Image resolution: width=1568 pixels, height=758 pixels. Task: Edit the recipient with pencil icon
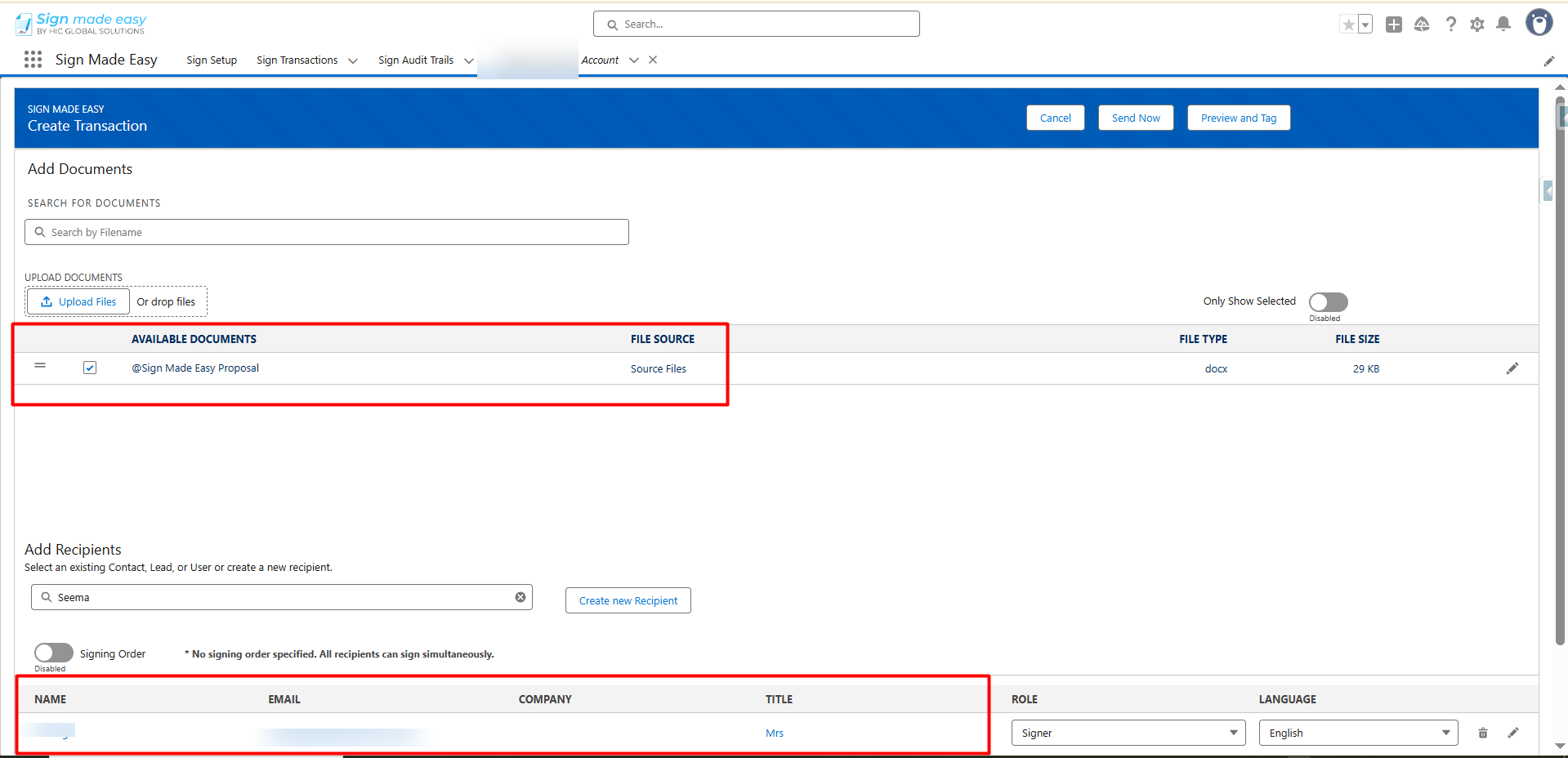click(1513, 733)
